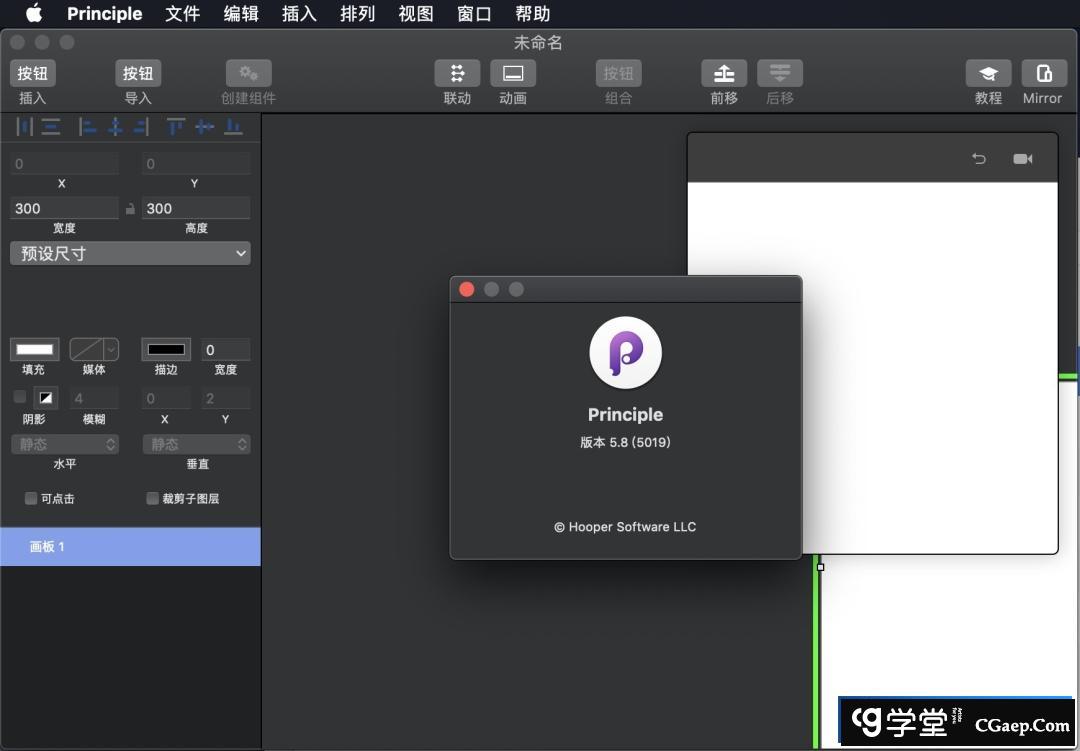Viewport: 1080px width, 751px height.
Task: Click the 联动 (Drivers) toolbar icon
Action: coord(457,73)
